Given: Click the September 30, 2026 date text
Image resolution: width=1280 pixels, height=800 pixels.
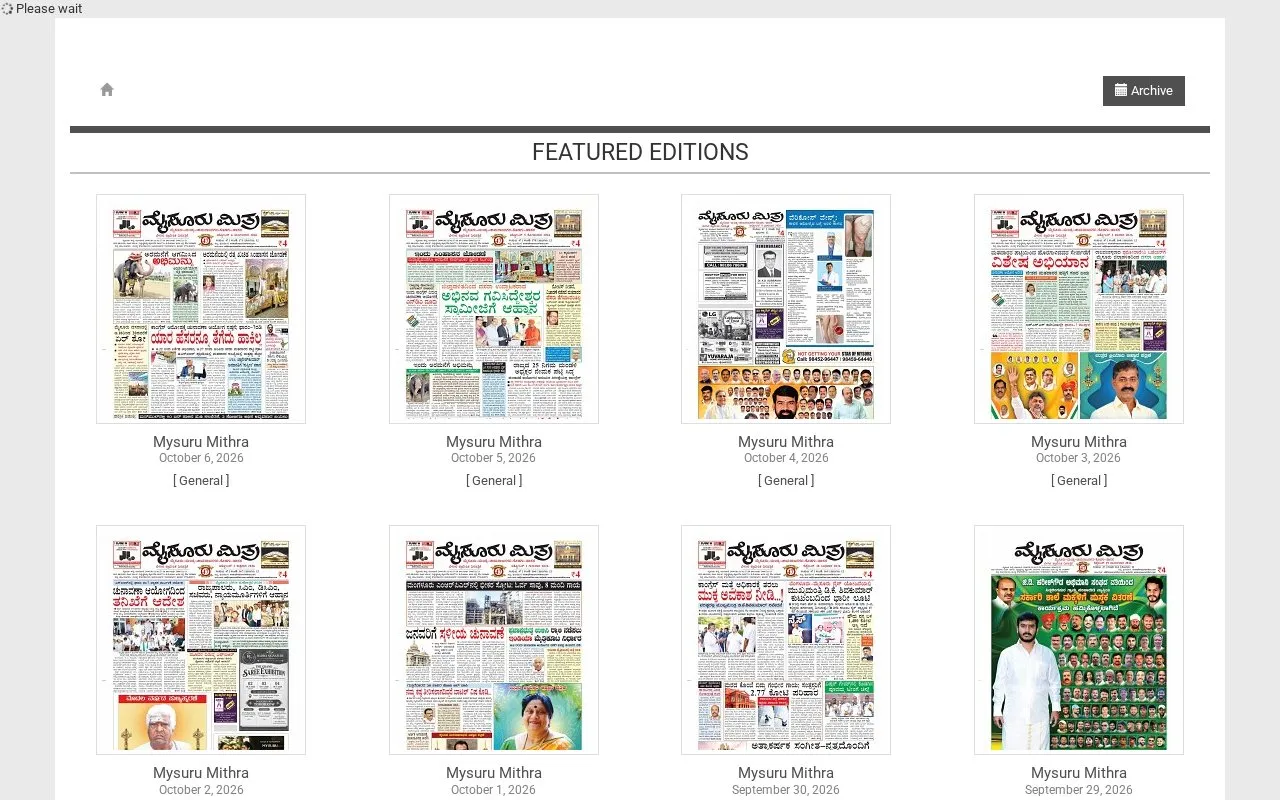Looking at the screenshot, I should point(786,790).
